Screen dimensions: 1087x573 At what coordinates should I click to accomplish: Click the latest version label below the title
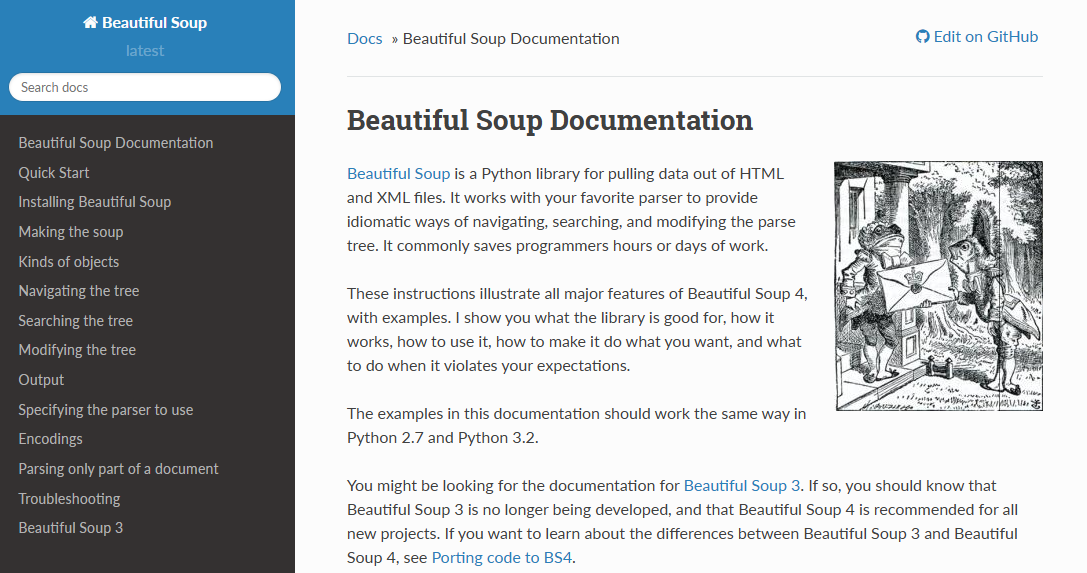(145, 51)
